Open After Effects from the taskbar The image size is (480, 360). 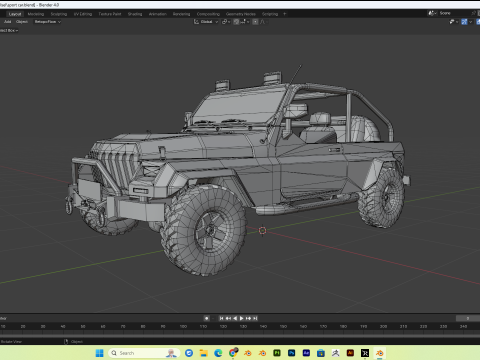click(x=306, y=353)
